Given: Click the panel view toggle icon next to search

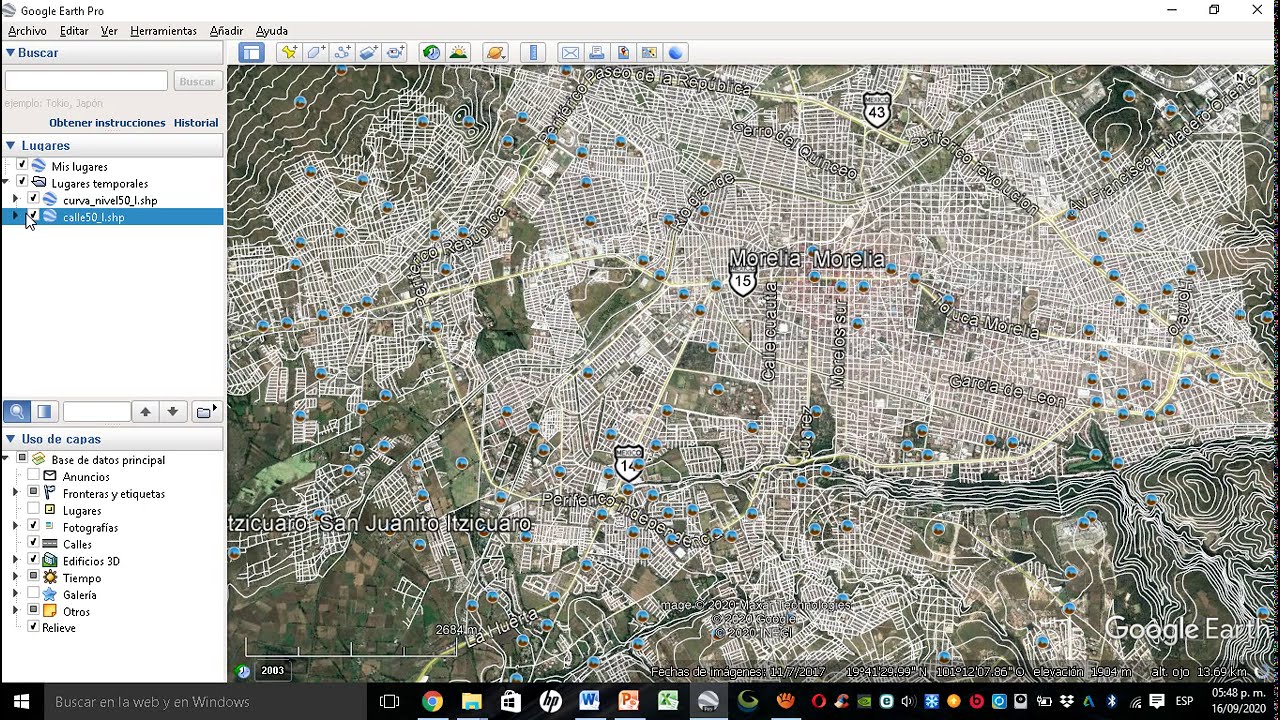Looking at the screenshot, I should coord(44,411).
